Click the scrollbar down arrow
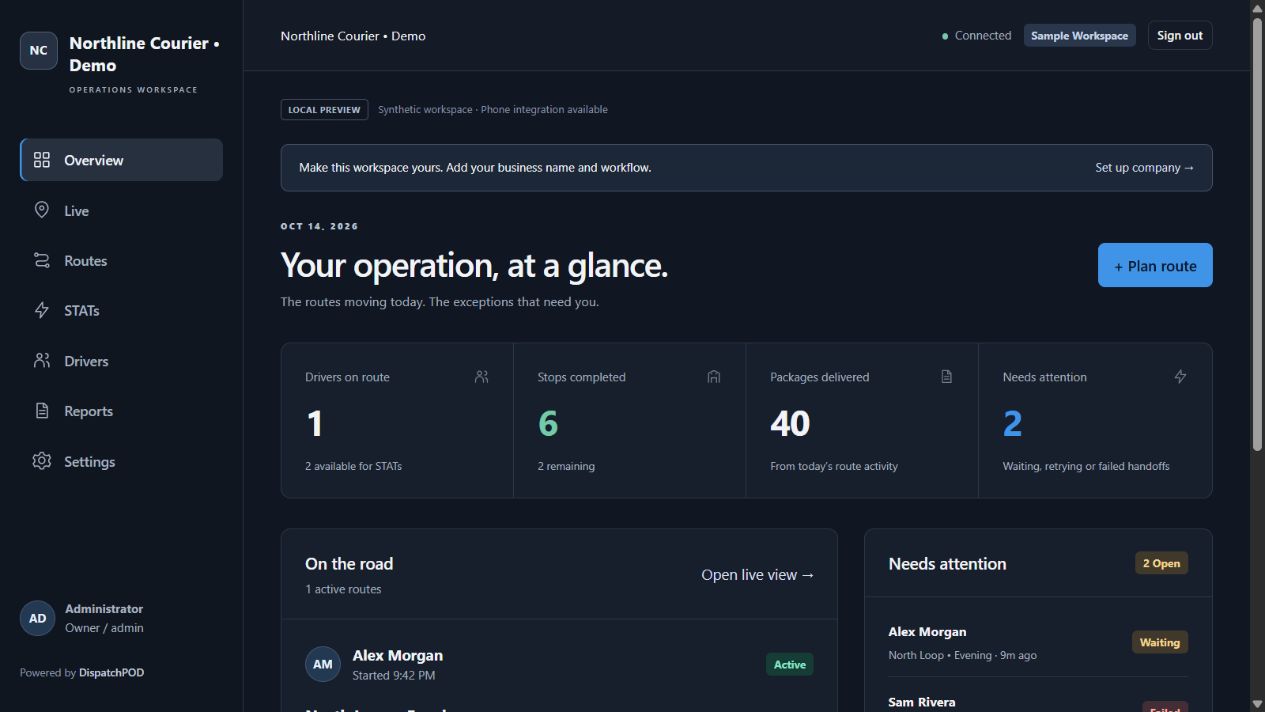The image size is (1265, 712). 1257,704
